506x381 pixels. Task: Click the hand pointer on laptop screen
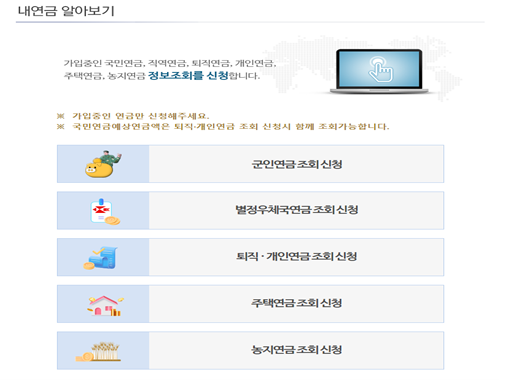(381, 70)
